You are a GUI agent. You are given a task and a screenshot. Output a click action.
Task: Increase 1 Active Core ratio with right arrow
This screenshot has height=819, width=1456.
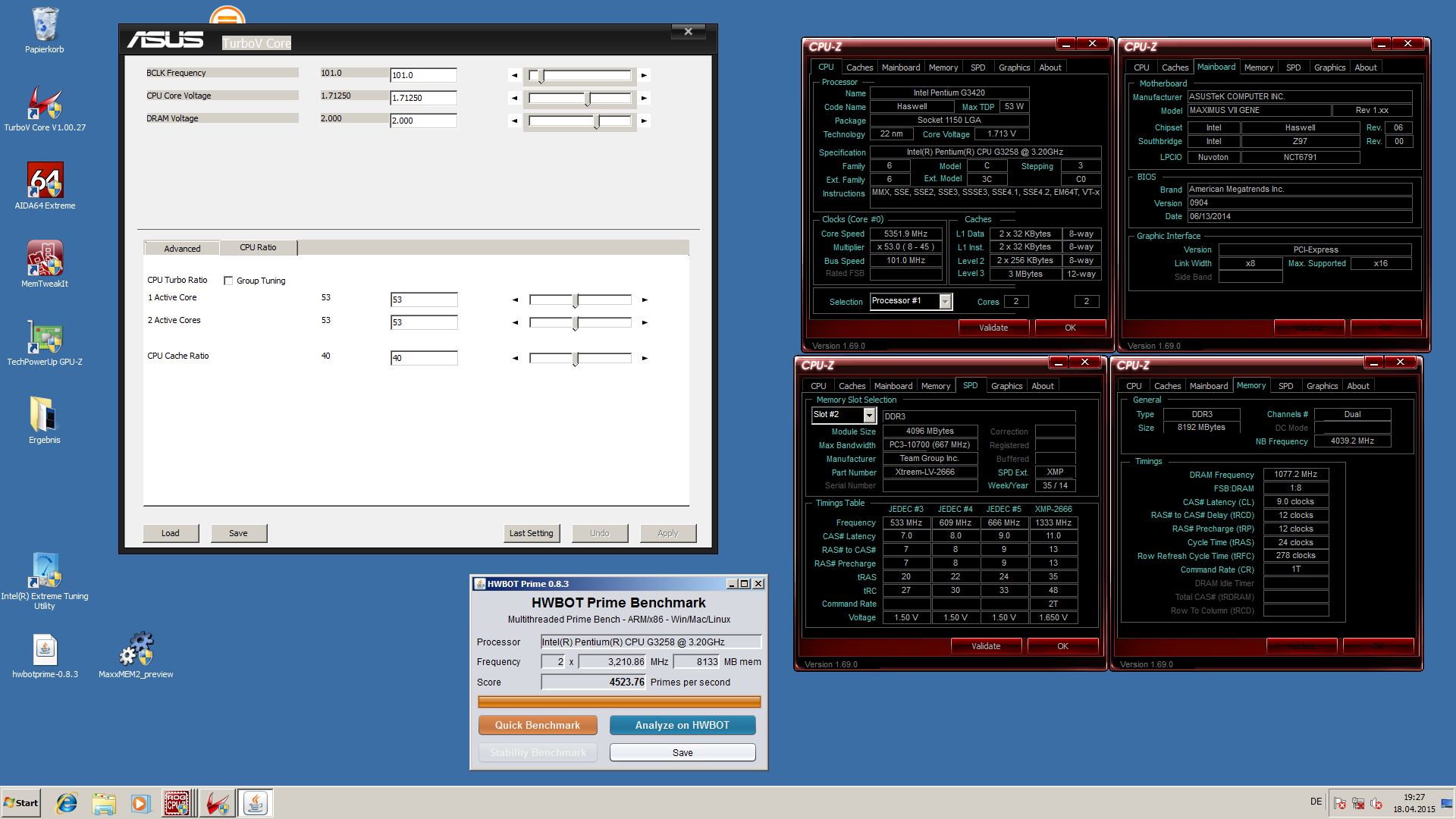[645, 300]
